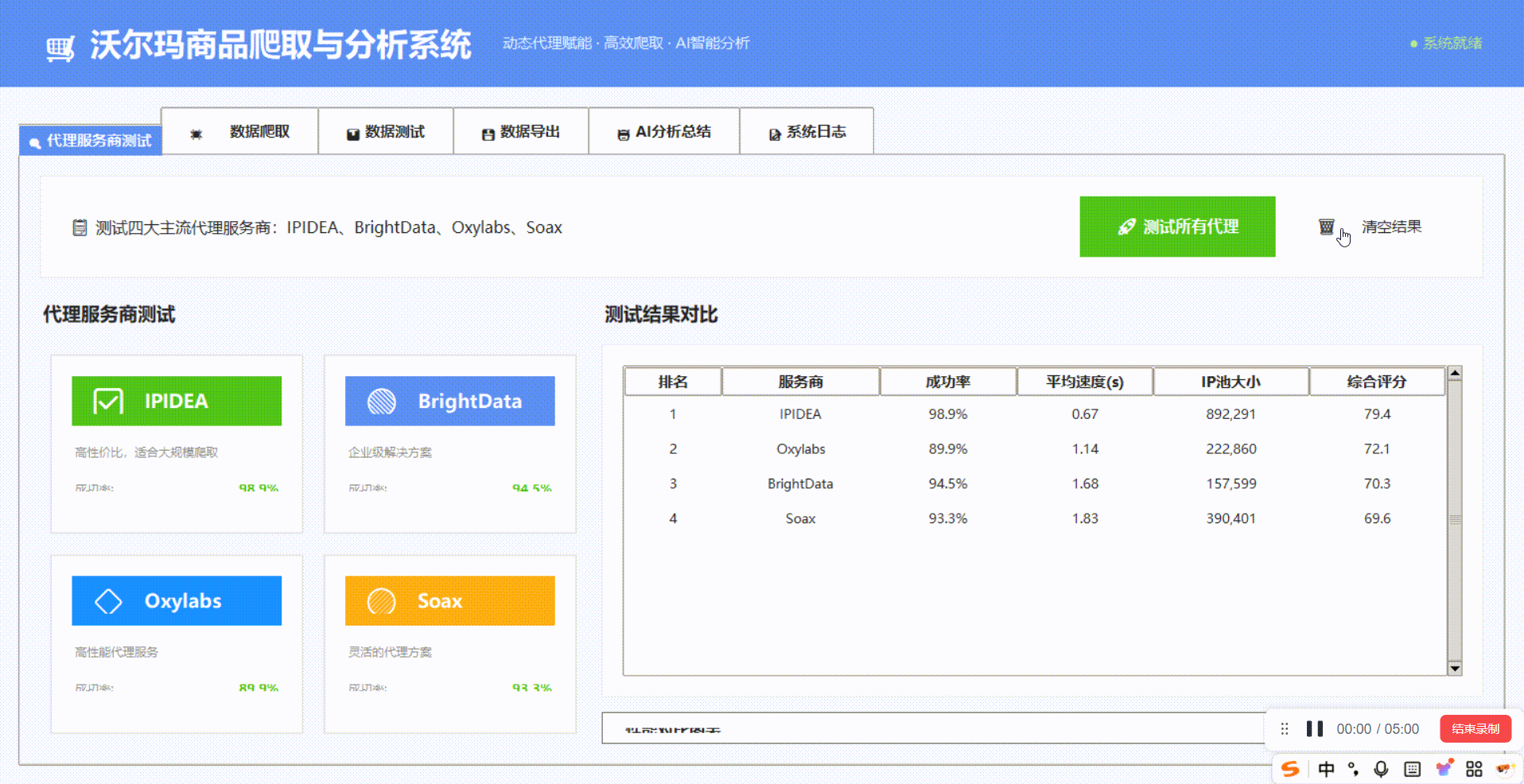Click the text 灵活的代理方案

click(x=390, y=652)
